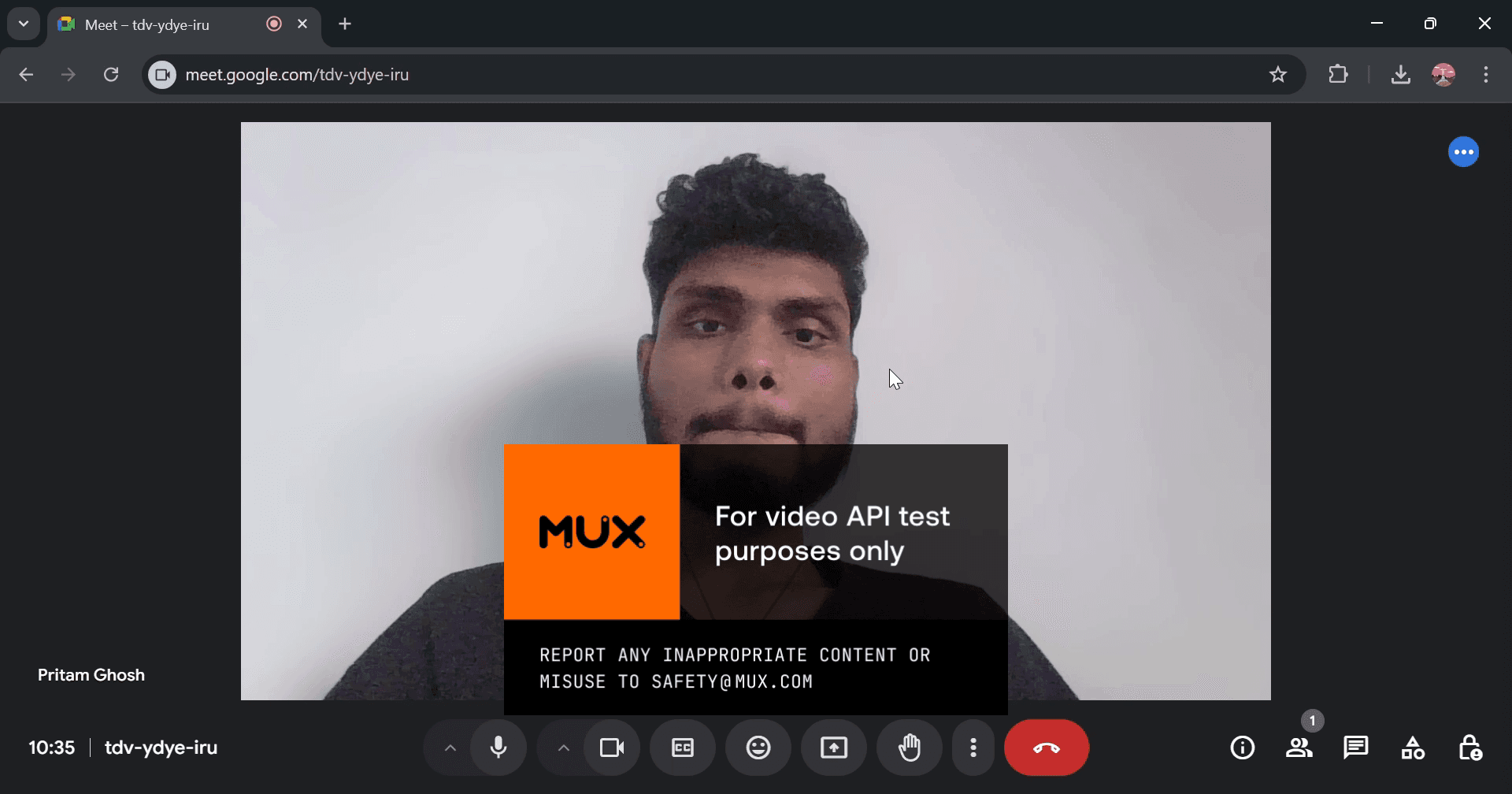Bookmark this page with star icon

[x=1278, y=75]
